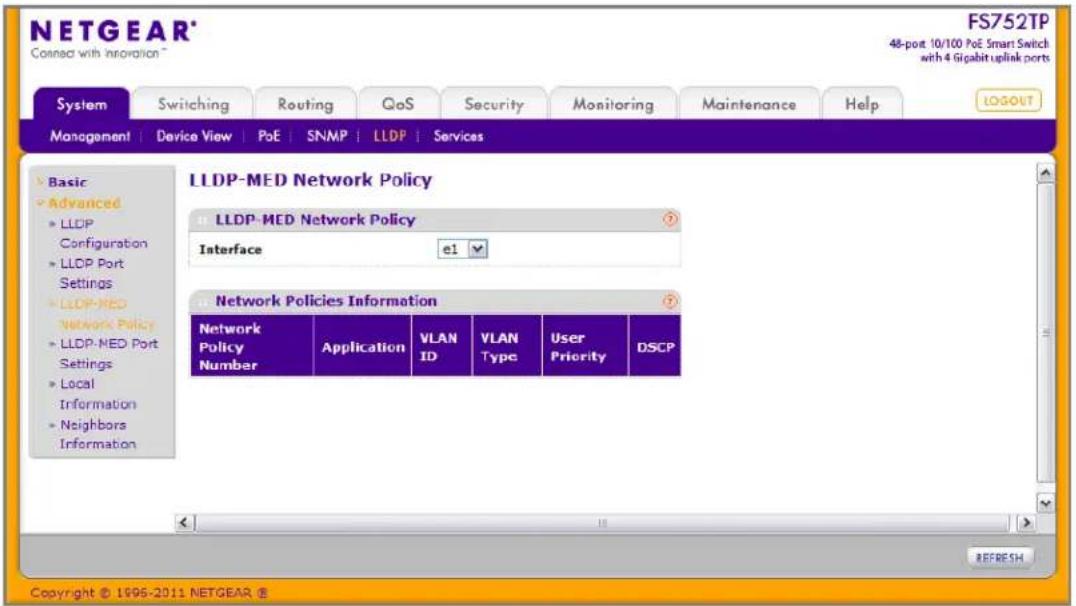Click the horizontal scrollbar right arrow
This screenshot has height=606, width=1076.
click(1026, 523)
